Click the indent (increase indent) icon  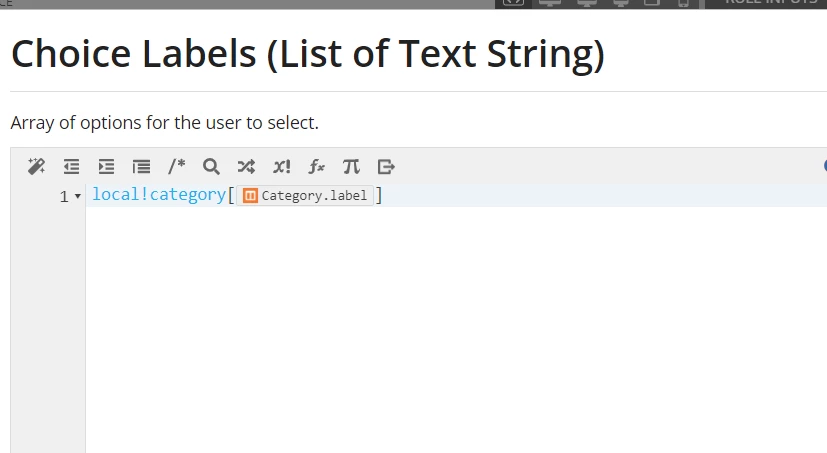pos(107,167)
